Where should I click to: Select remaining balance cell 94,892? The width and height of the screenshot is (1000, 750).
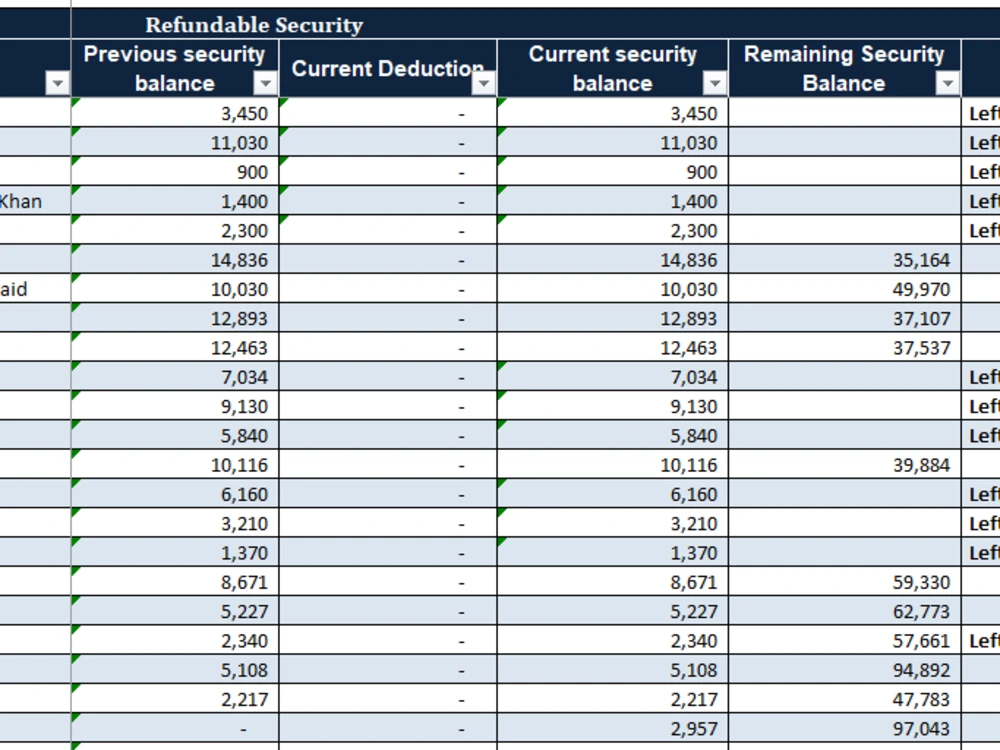tap(844, 670)
